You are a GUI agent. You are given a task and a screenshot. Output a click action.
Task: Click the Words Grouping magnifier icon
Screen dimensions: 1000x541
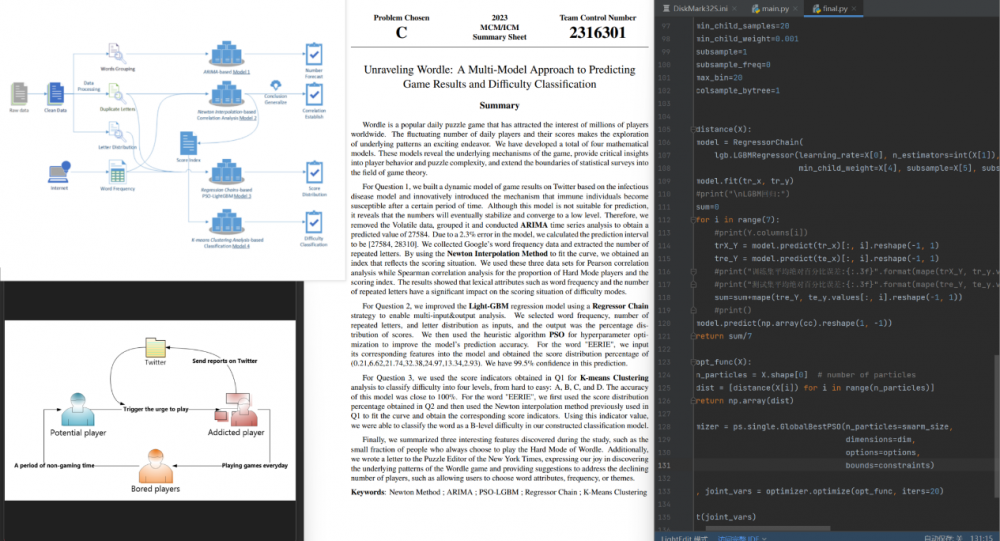[x=115, y=53]
